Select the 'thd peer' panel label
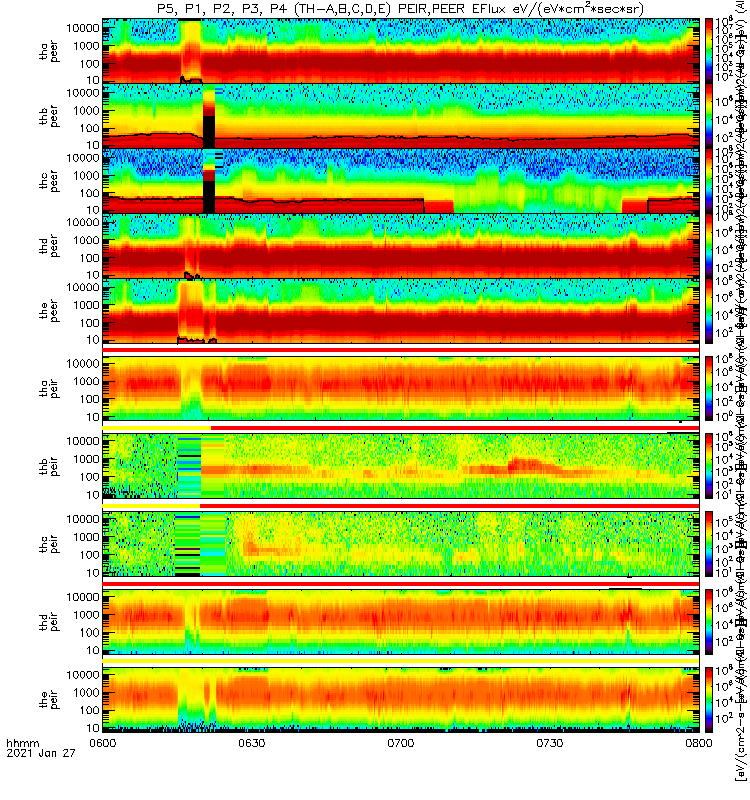 (x=48, y=246)
